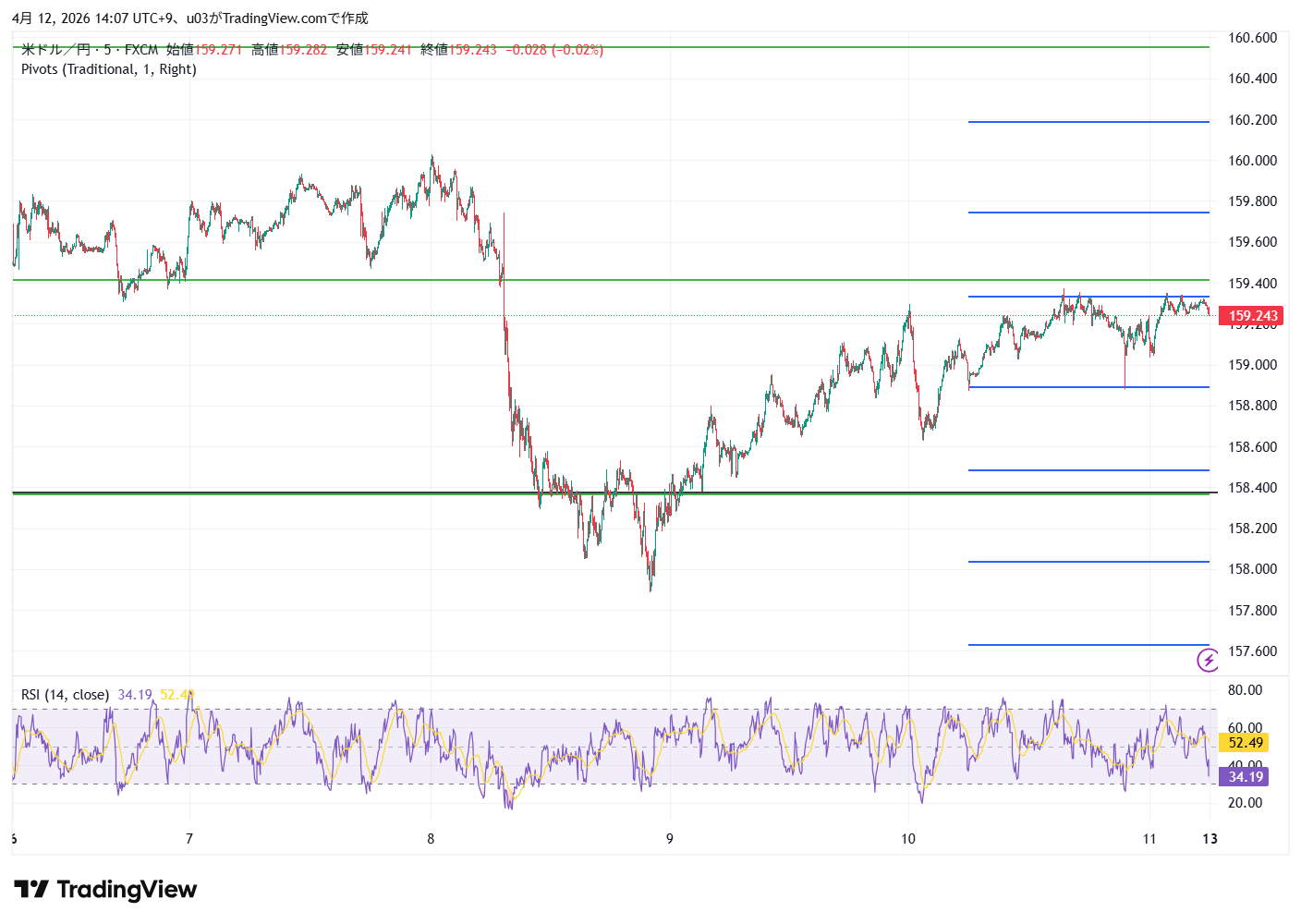Click the 20.00 level on the RSI scale
Image resolution: width=1301 pixels, height=924 pixels.
[1245, 803]
